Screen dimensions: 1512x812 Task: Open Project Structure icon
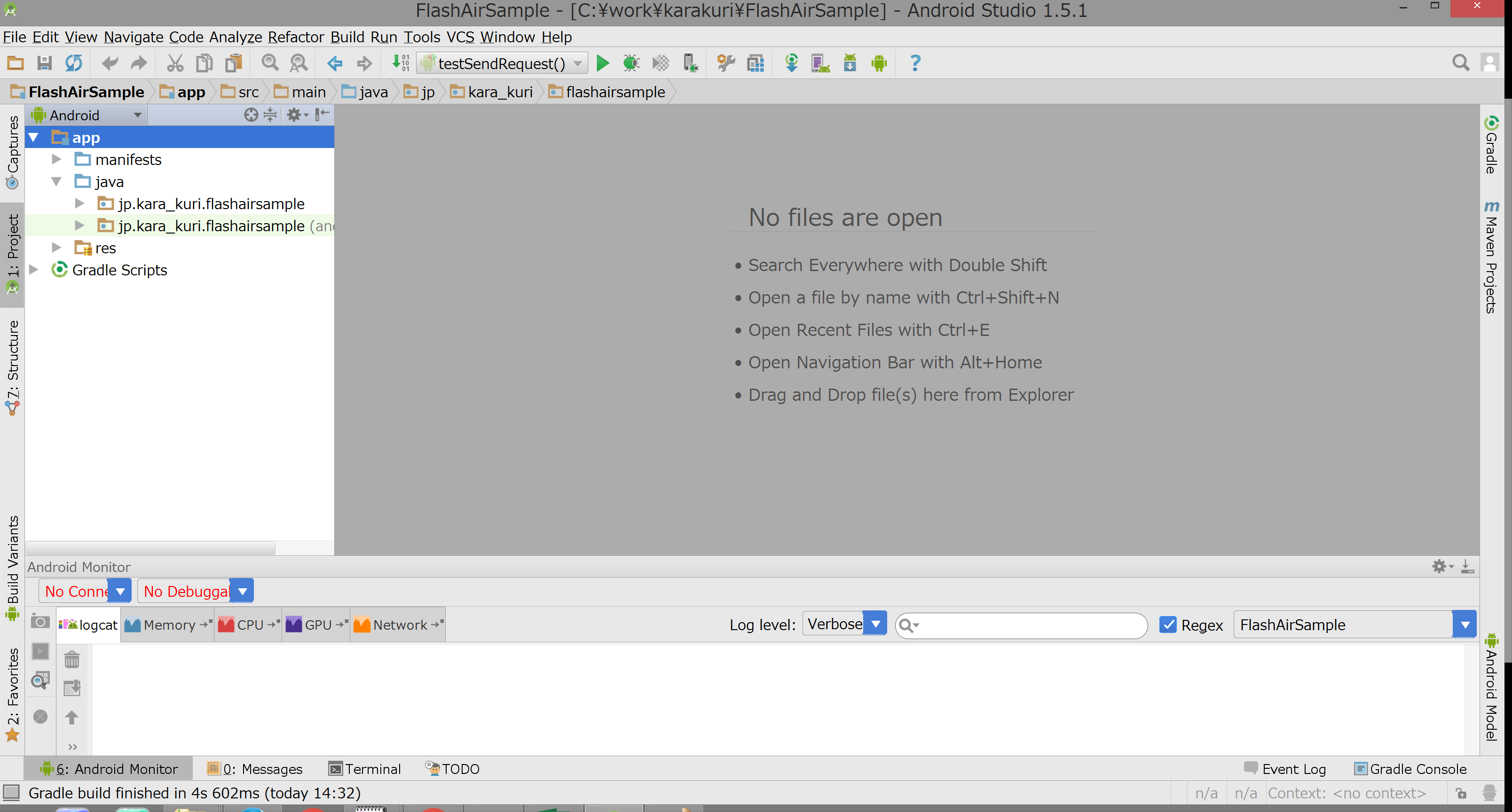[x=756, y=63]
